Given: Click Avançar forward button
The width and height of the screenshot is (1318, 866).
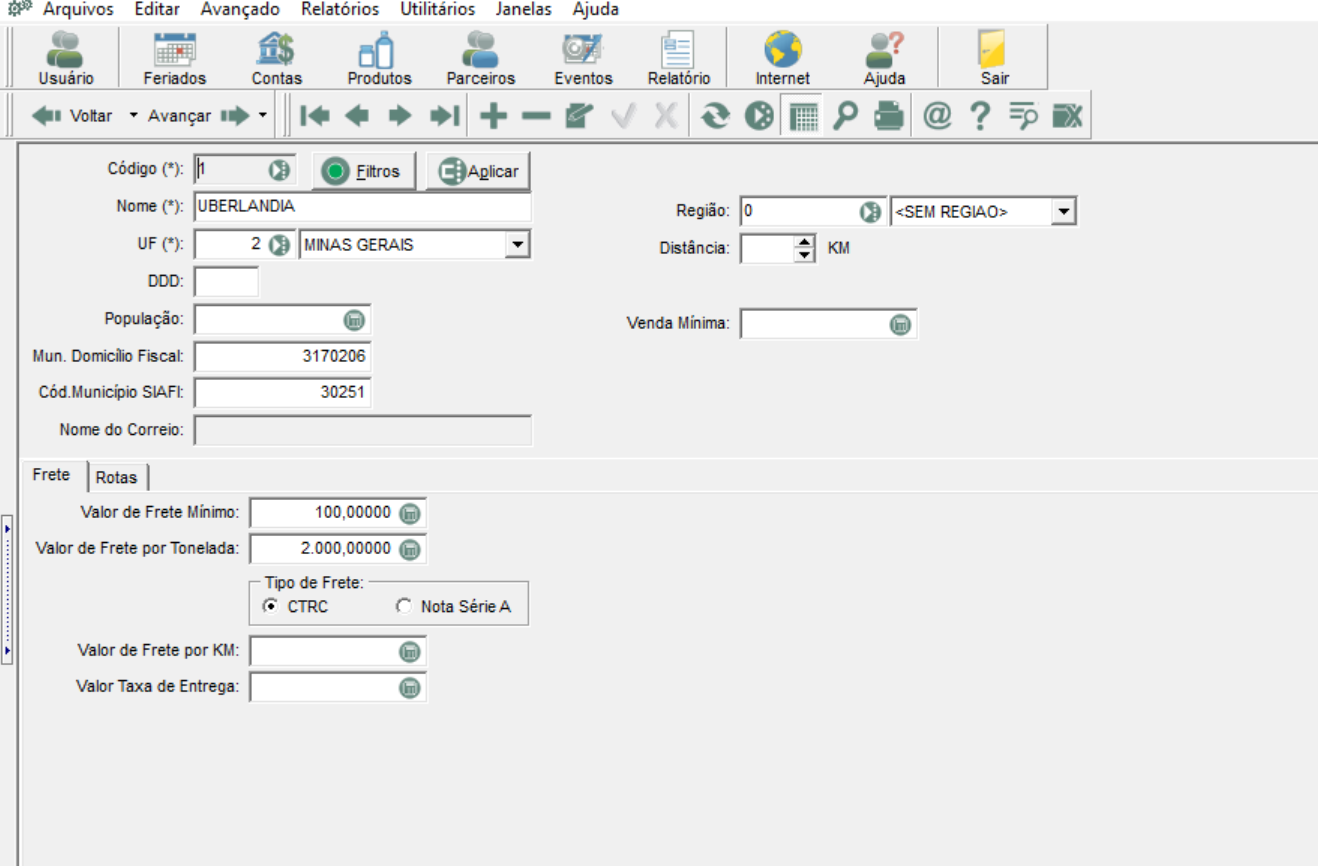Looking at the screenshot, I should (x=198, y=116).
